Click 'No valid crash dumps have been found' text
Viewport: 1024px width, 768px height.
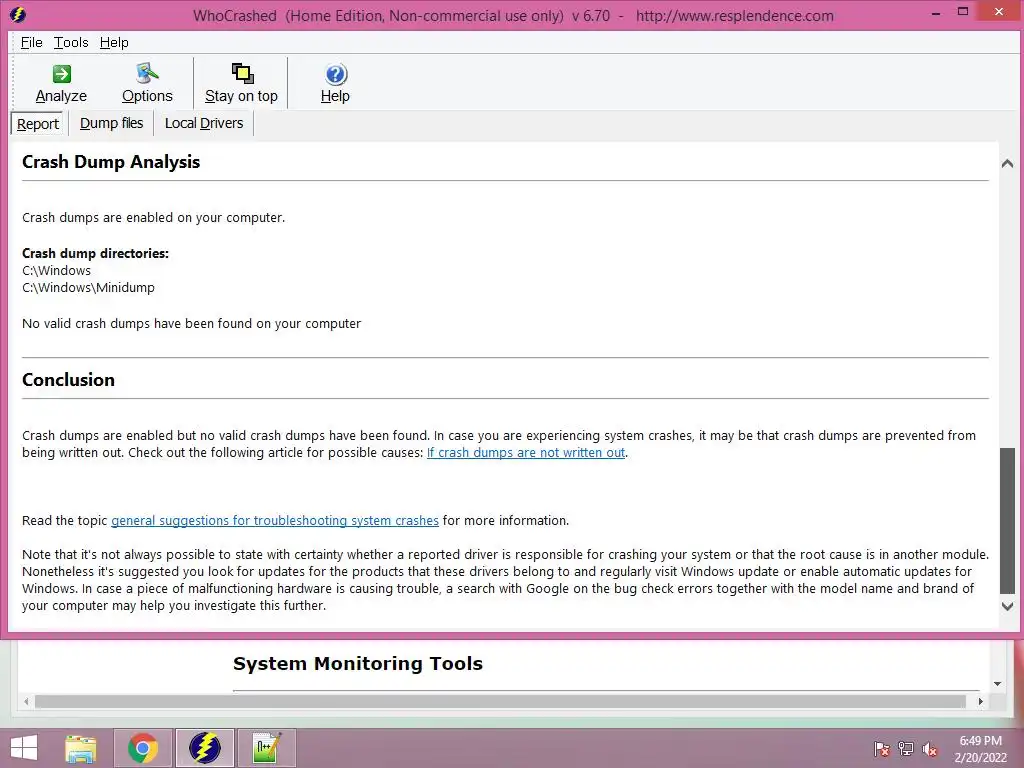click(191, 324)
